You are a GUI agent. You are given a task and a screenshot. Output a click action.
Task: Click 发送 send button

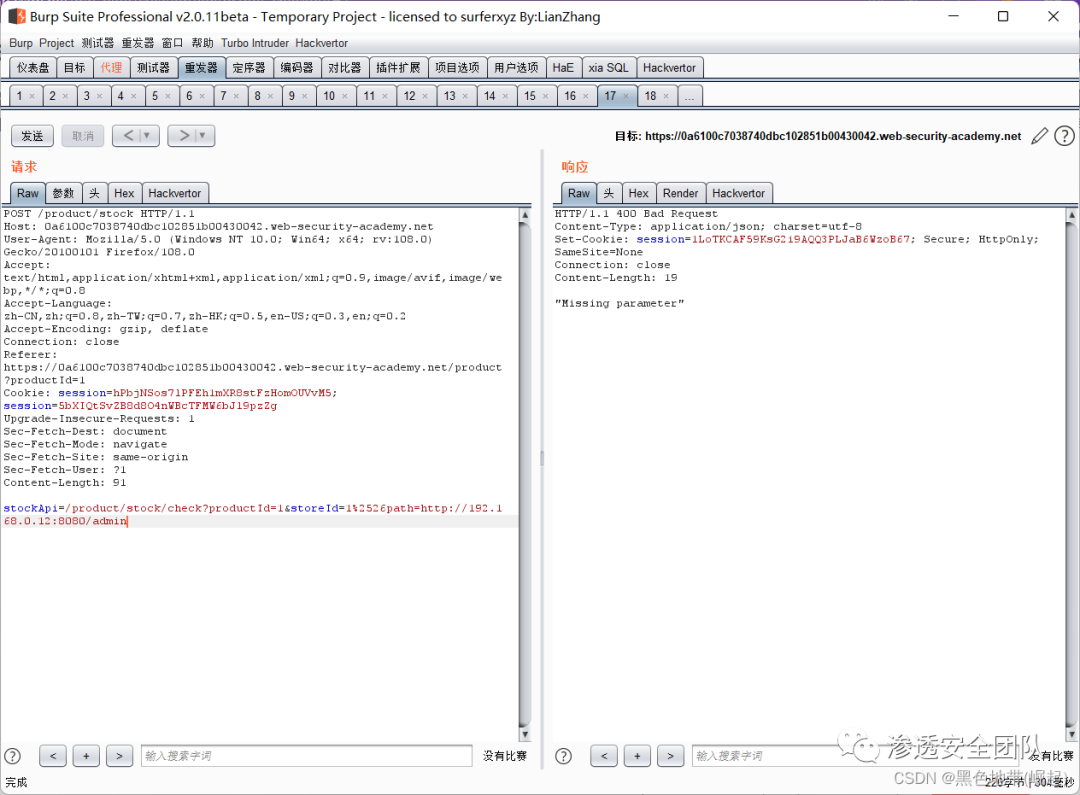pos(32,136)
